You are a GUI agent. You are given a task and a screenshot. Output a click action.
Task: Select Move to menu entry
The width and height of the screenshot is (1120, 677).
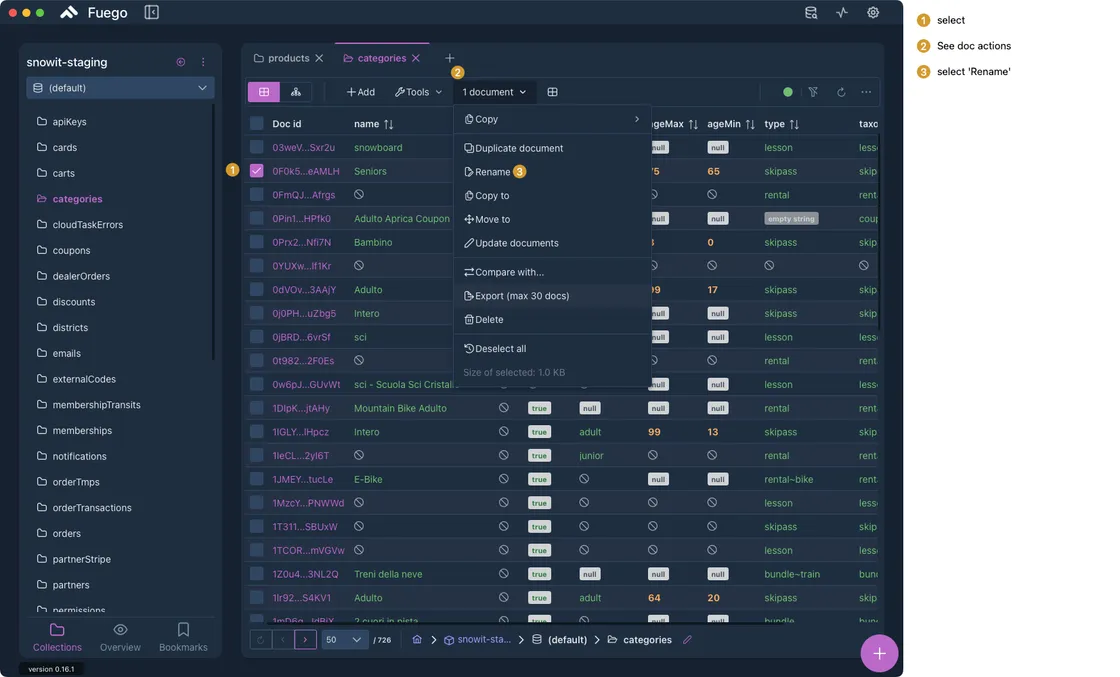tap(551, 219)
